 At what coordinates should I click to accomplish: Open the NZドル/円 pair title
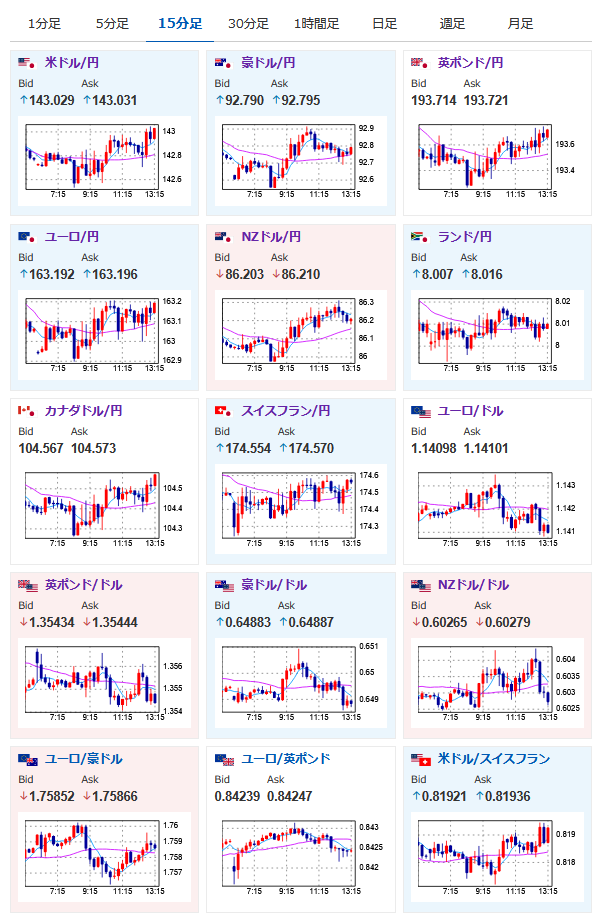pyautogui.click(x=271, y=237)
